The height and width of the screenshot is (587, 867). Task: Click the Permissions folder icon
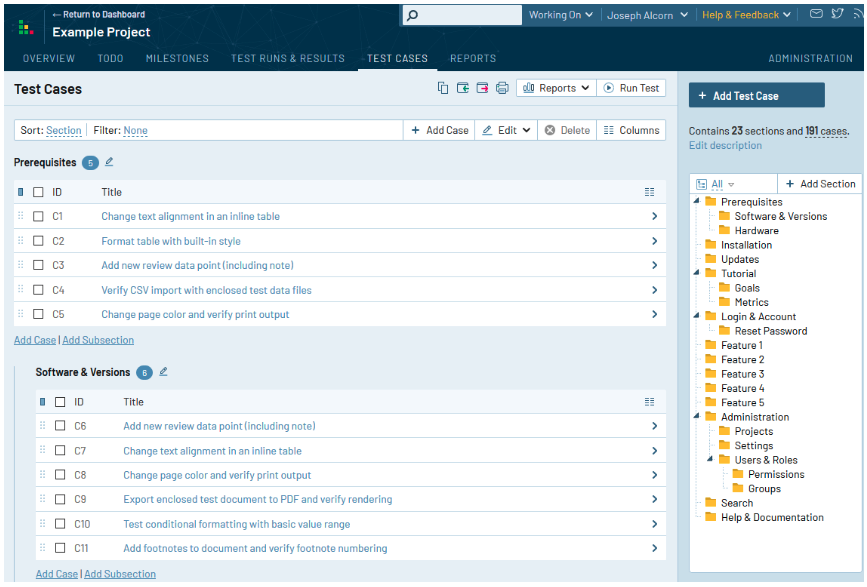[738, 474]
